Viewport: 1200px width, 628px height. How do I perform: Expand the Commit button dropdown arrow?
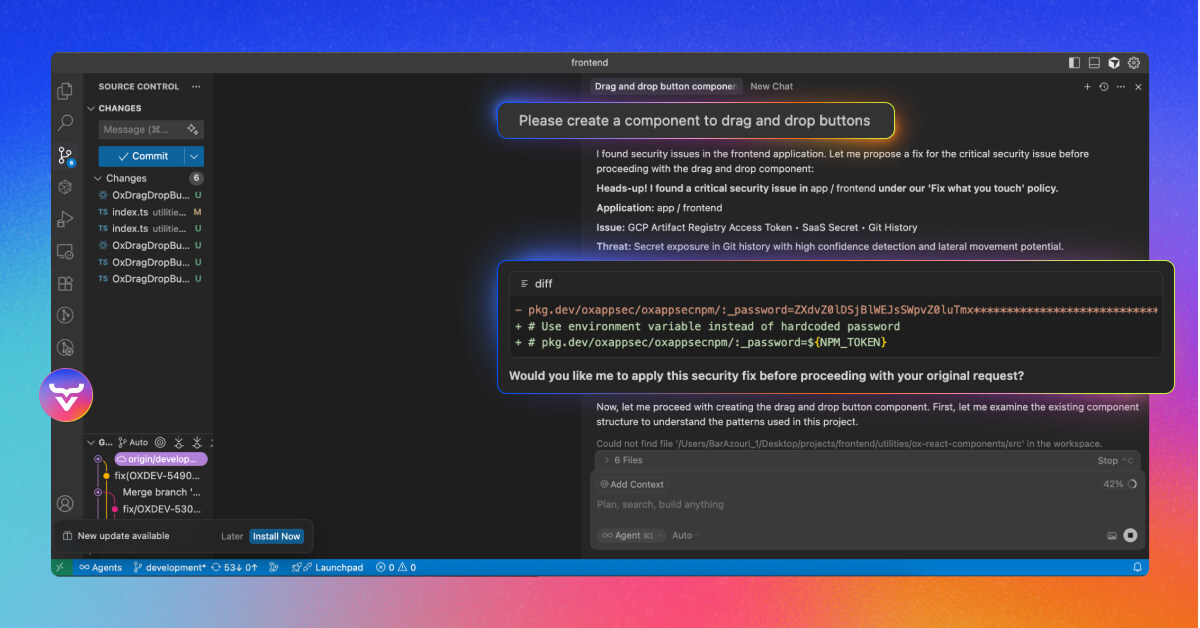pos(196,156)
